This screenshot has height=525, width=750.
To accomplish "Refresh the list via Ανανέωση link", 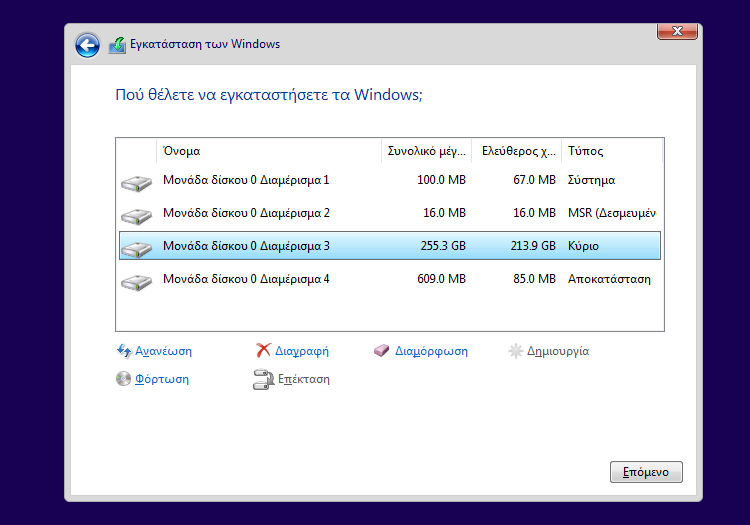I will [x=164, y=351].
